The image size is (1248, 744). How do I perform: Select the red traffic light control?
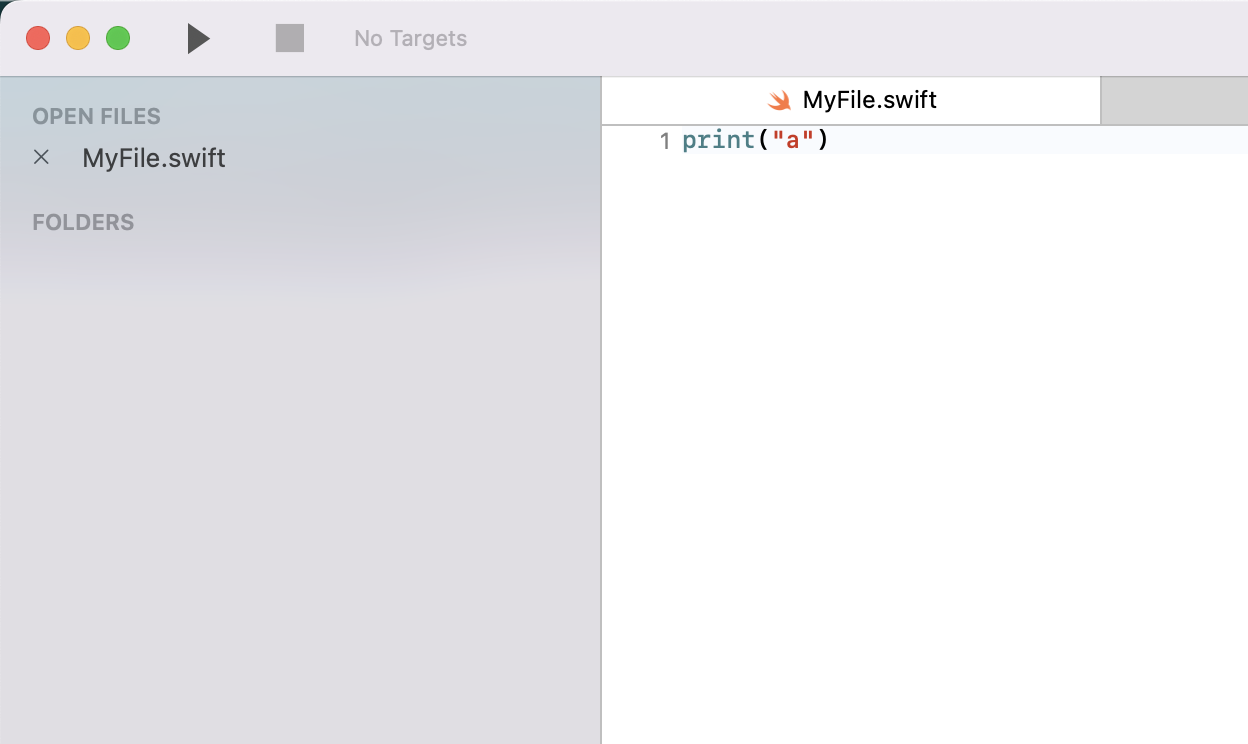coord(38,38)
